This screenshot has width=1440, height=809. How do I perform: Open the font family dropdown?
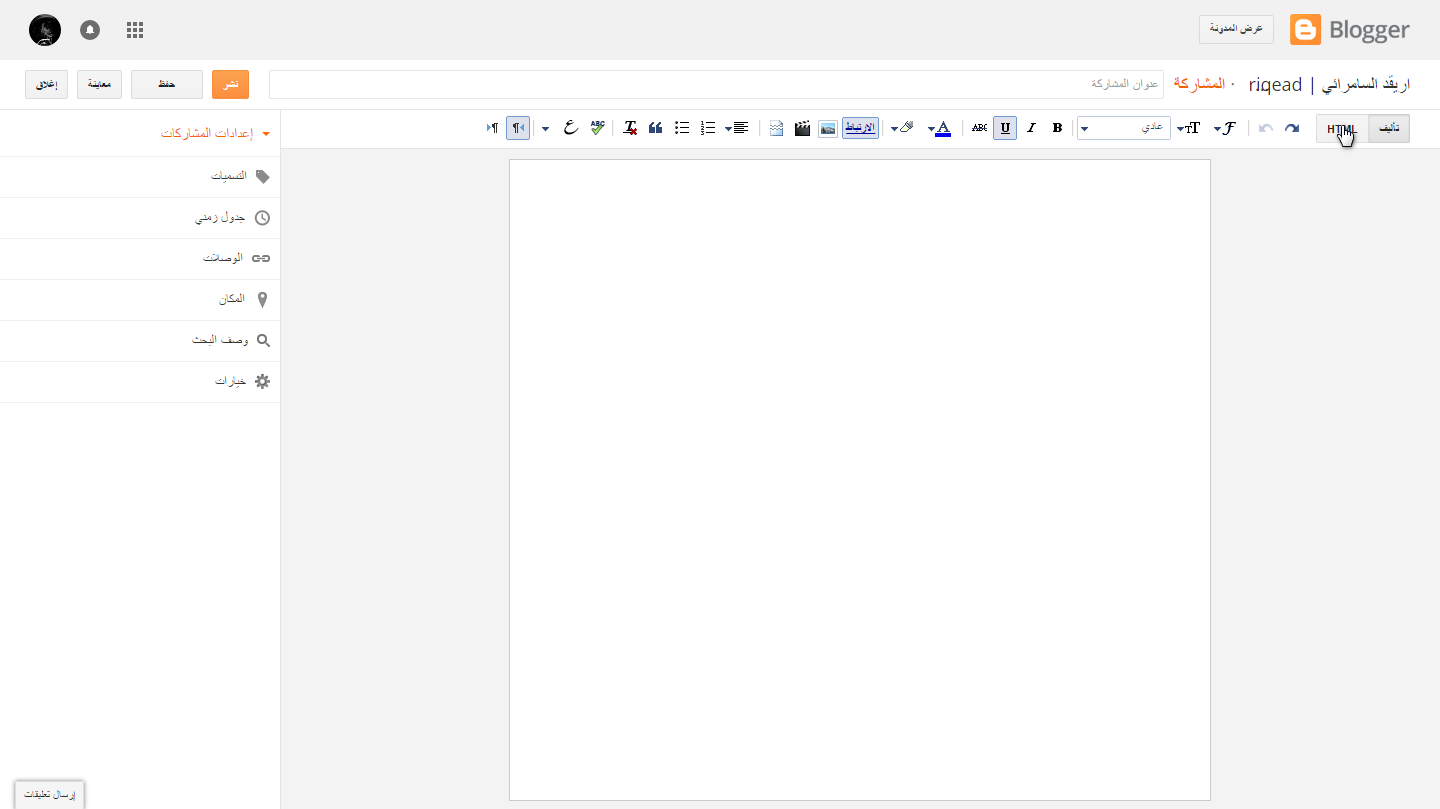pyautogui.click(x=1225, y=128)
